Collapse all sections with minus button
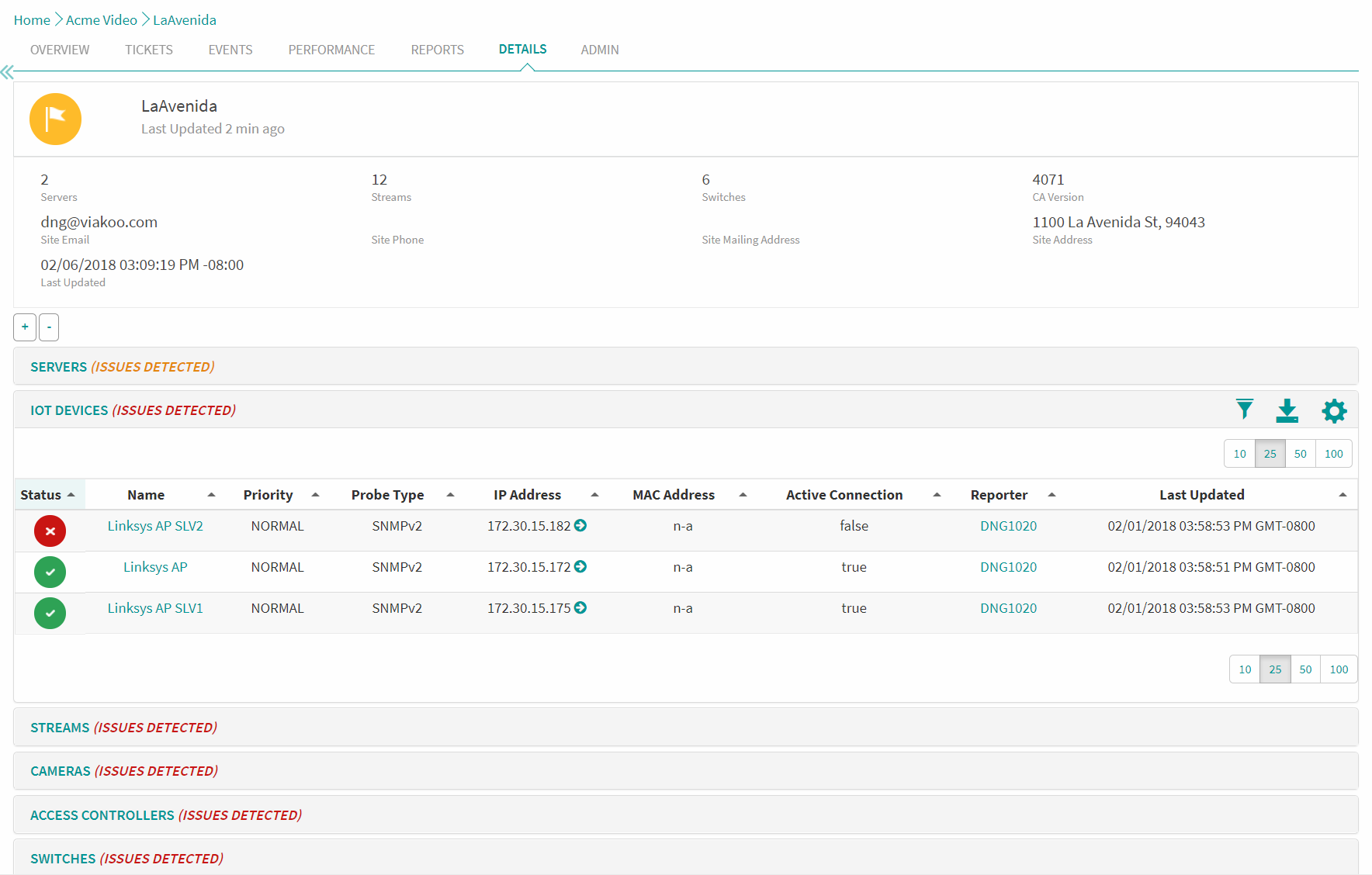 click(49, 327)
